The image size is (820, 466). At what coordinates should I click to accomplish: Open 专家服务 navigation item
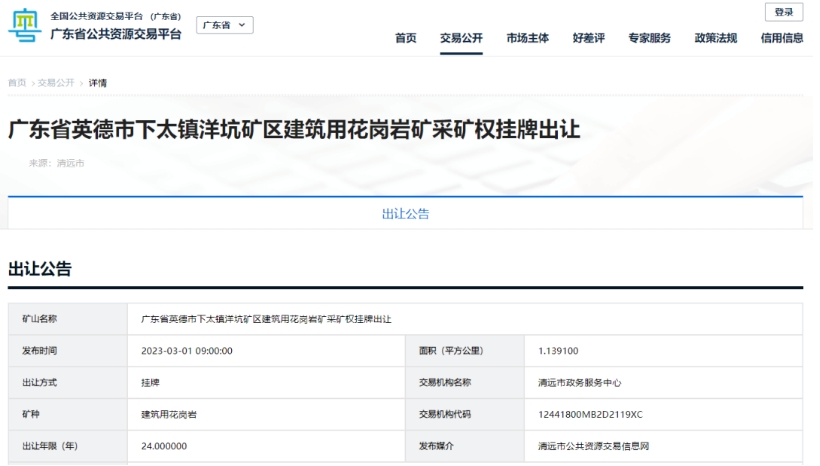(649, 38)
